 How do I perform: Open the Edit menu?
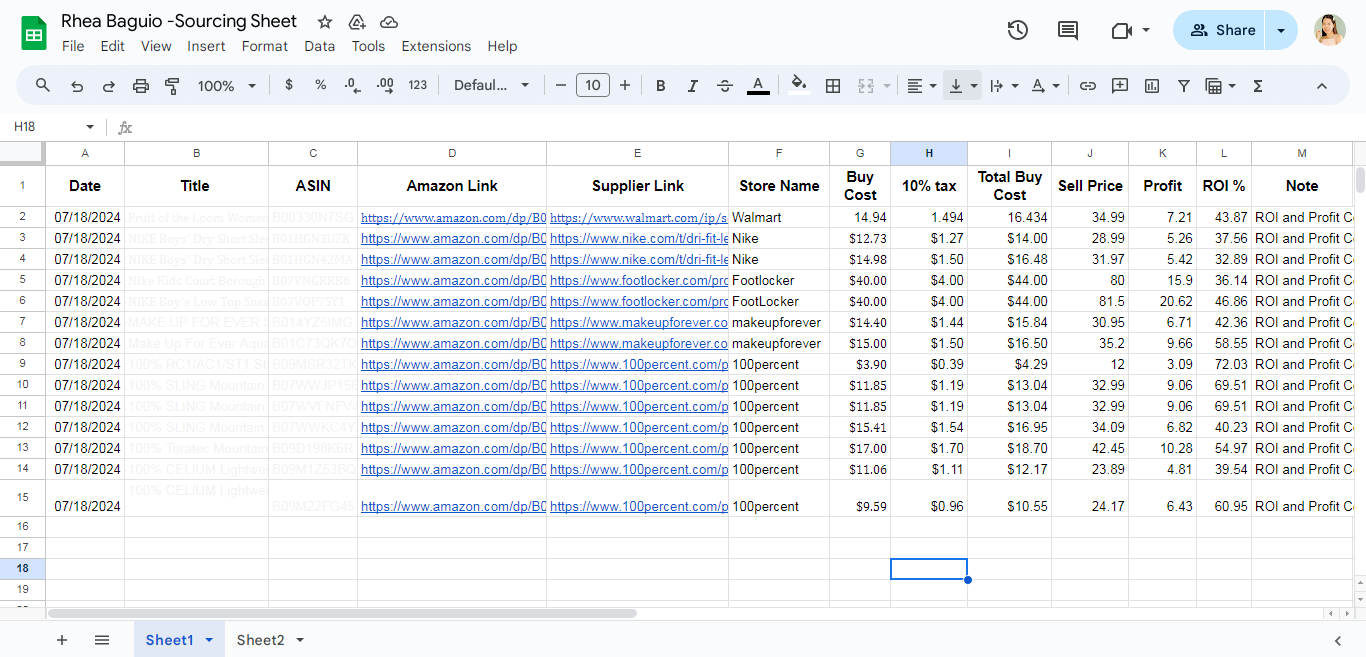coord(113,46)
